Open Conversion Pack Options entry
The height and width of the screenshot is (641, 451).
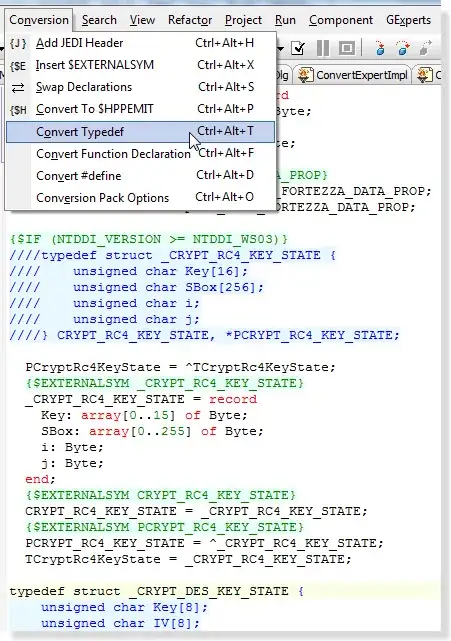(141, 198)
